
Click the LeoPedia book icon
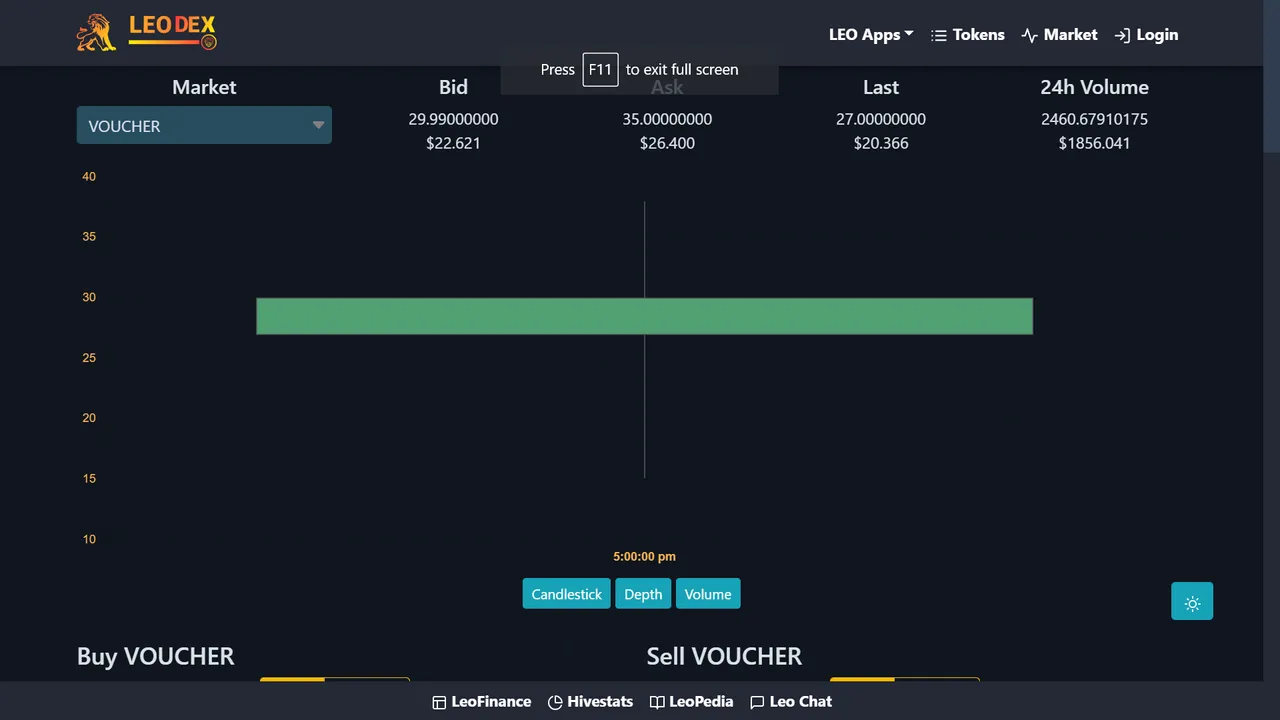[656, 702]
